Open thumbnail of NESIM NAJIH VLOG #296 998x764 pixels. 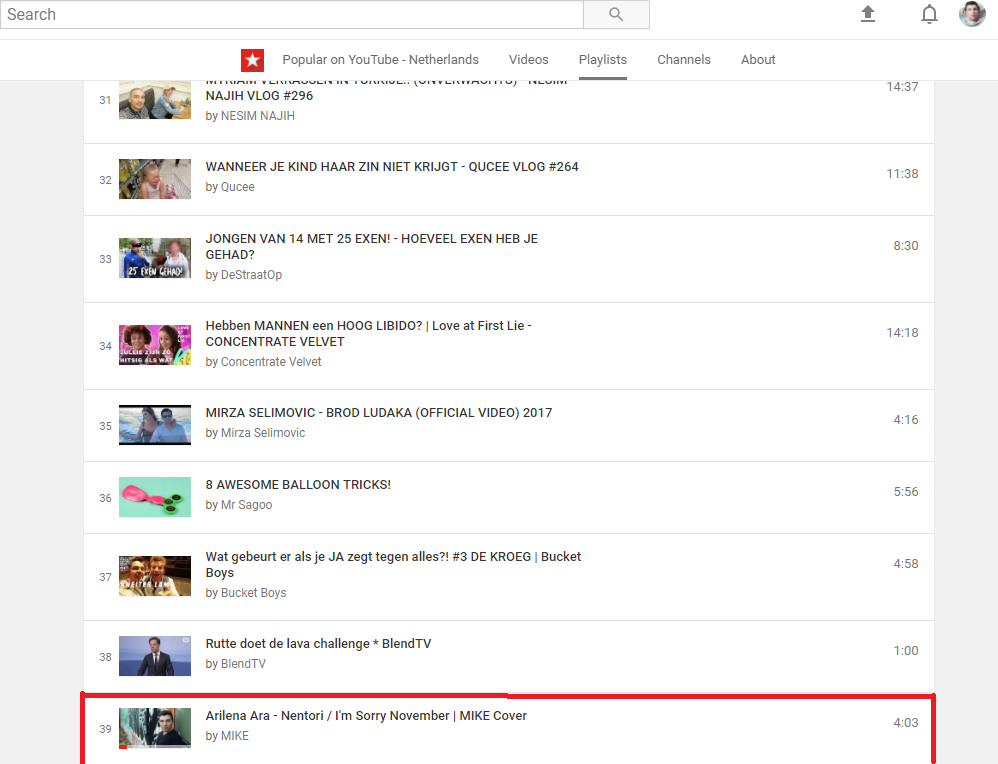[x=155, y=99]
